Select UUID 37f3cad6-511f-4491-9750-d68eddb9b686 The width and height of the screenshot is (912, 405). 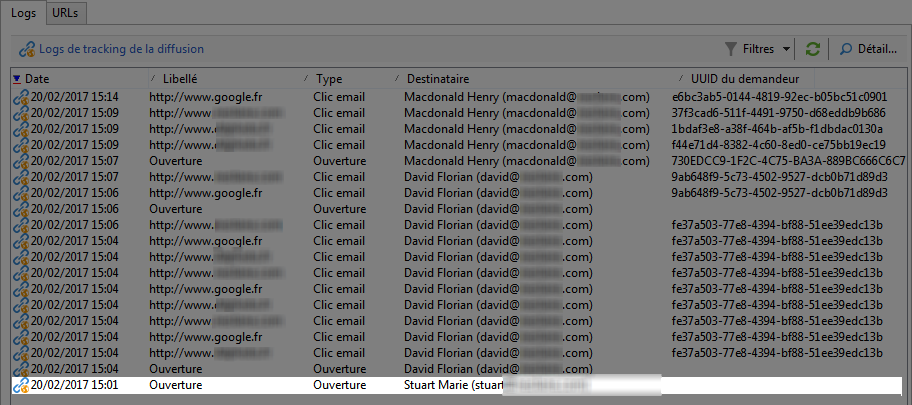pyautogui.click(x=778, y=113)
